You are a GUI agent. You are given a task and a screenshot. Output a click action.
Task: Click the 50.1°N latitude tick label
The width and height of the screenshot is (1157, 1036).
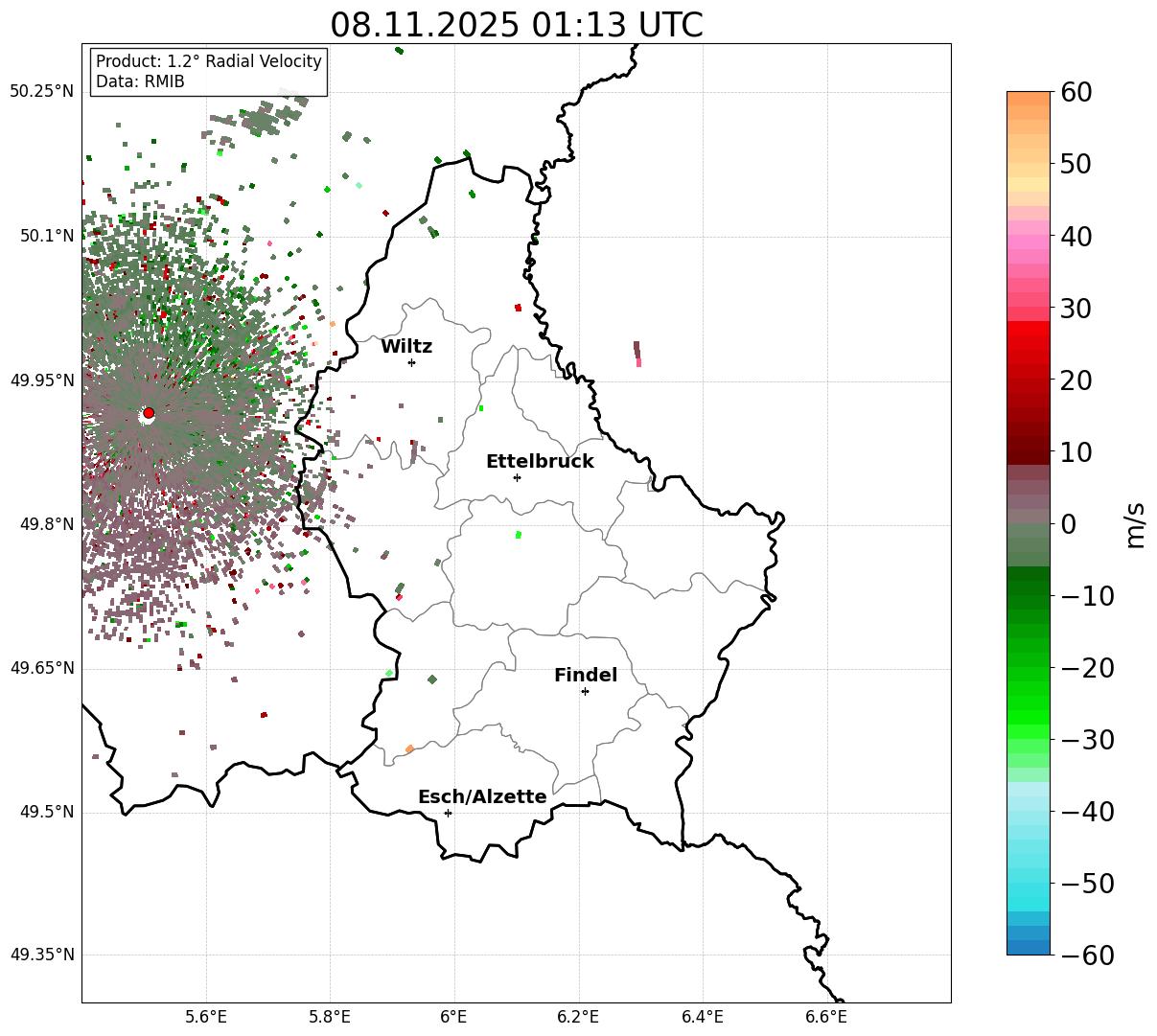pyautogui.click(x=46, y=236)
